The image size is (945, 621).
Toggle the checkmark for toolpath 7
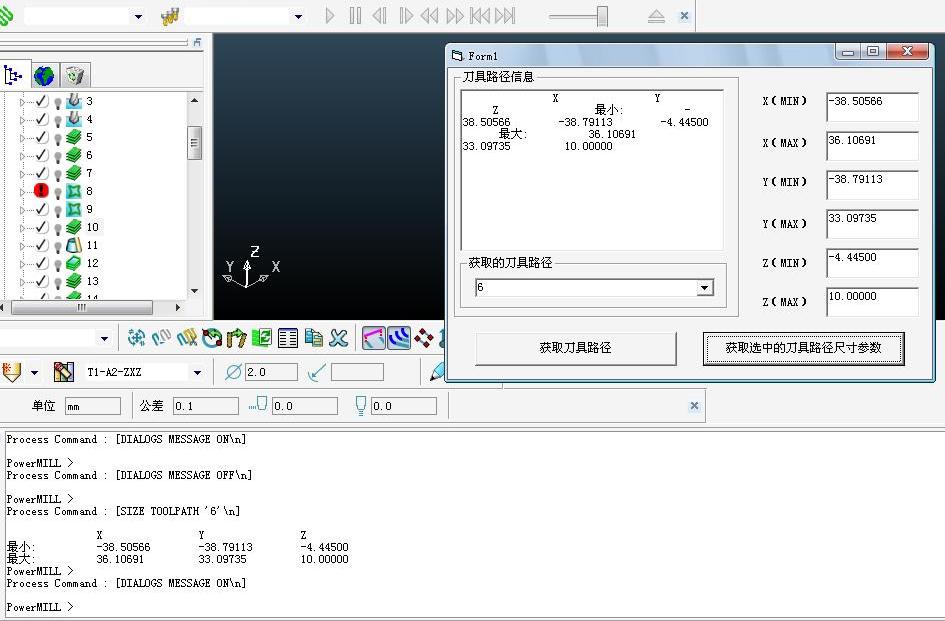tap(41, 173)
